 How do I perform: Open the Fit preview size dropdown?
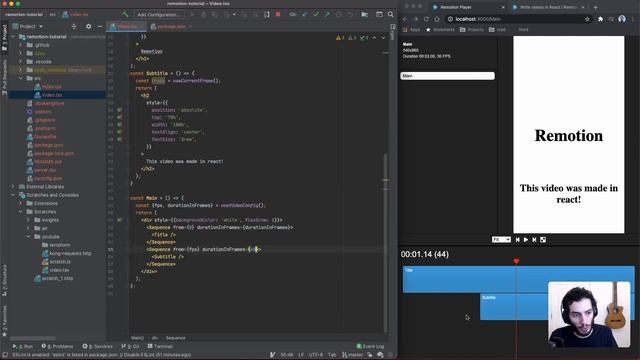[501, 240]
